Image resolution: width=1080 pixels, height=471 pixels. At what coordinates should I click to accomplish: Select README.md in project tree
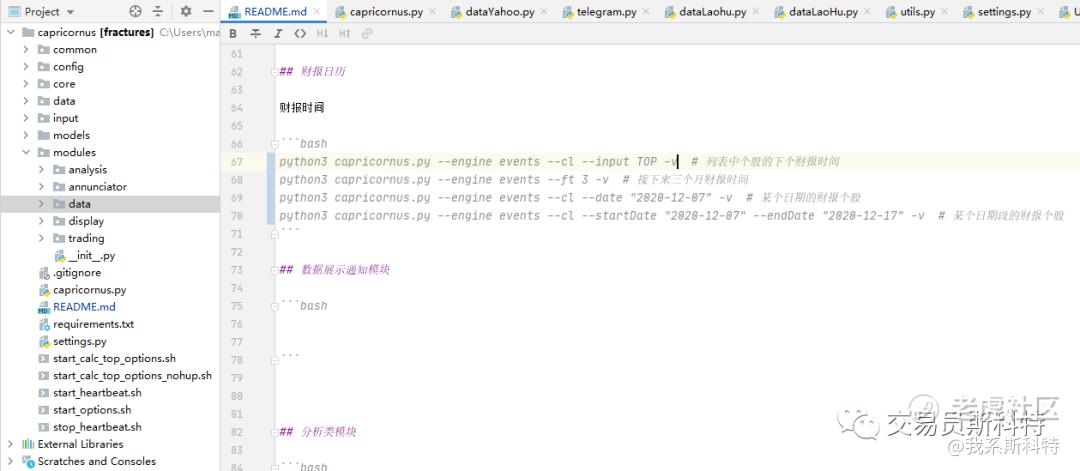click(84, 307)
